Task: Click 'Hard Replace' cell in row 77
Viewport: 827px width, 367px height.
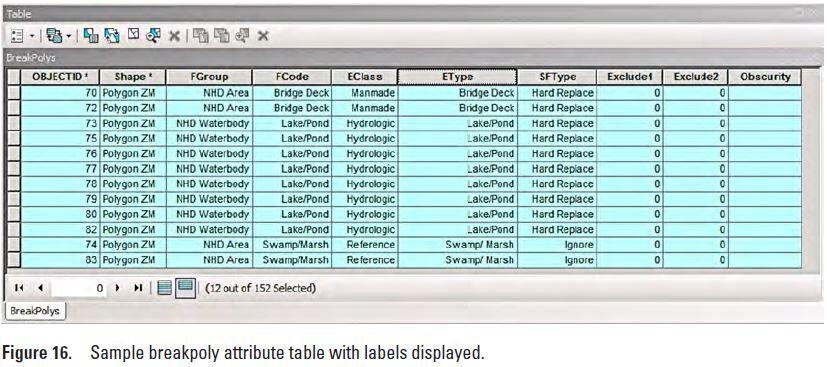Action: pyautogui.click(x=557, y=169)
